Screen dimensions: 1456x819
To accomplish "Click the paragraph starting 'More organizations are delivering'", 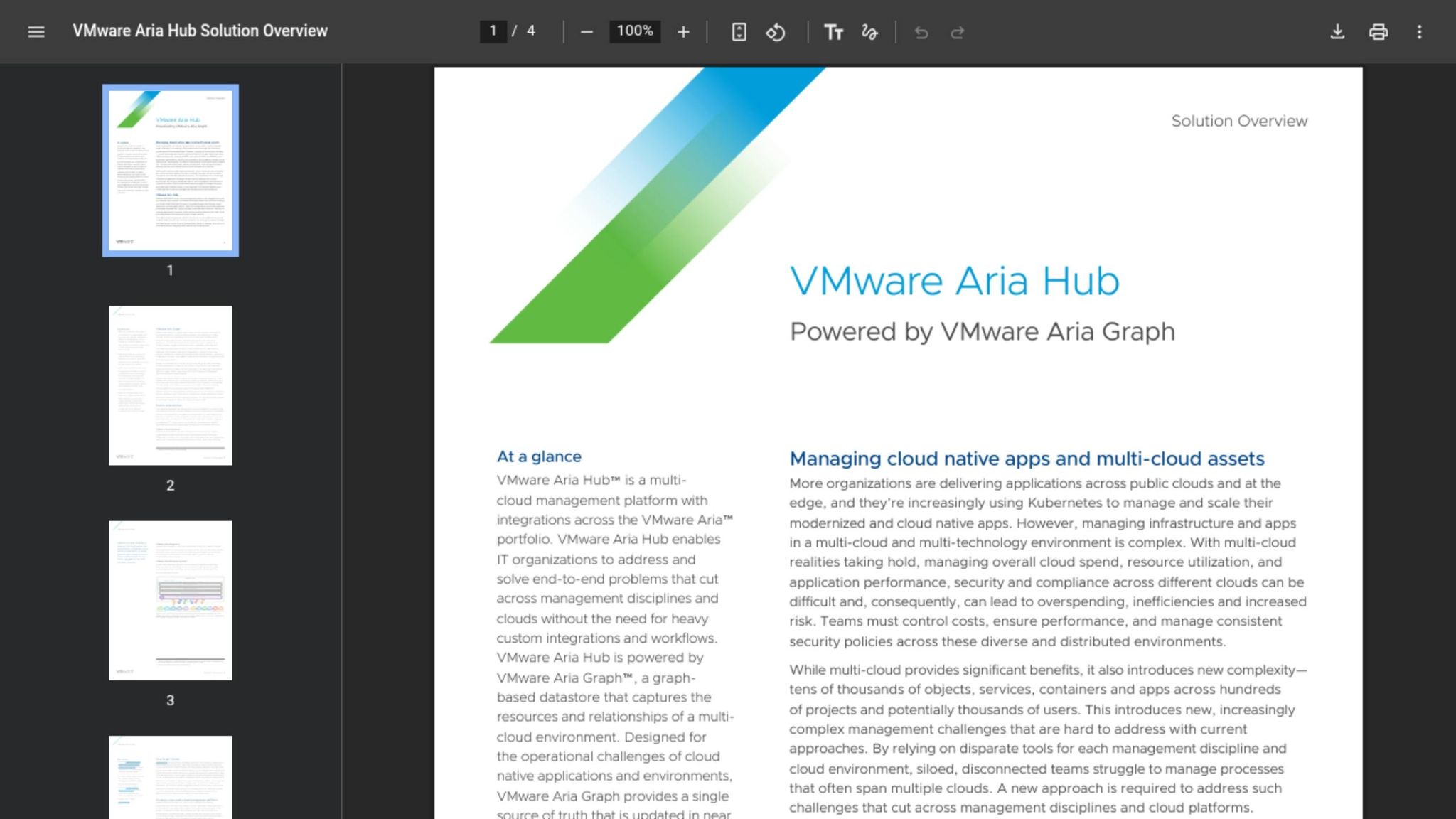I will 1048,562.
